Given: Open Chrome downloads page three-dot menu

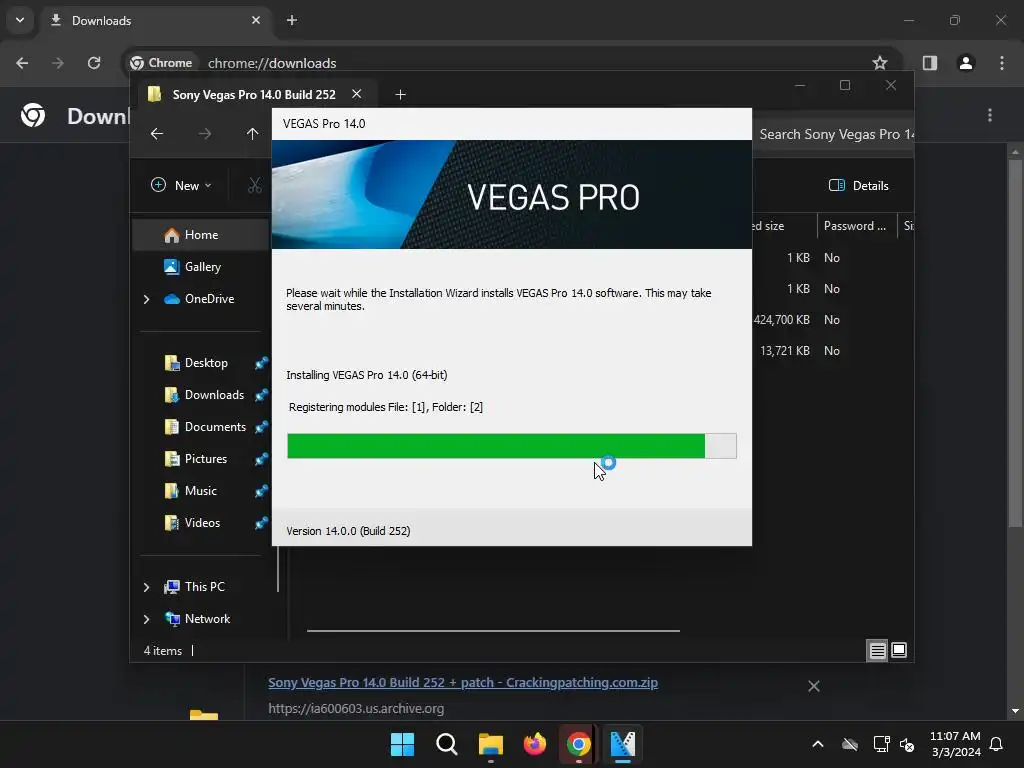Looking at the screenshot, I should (x=990, y=116).
